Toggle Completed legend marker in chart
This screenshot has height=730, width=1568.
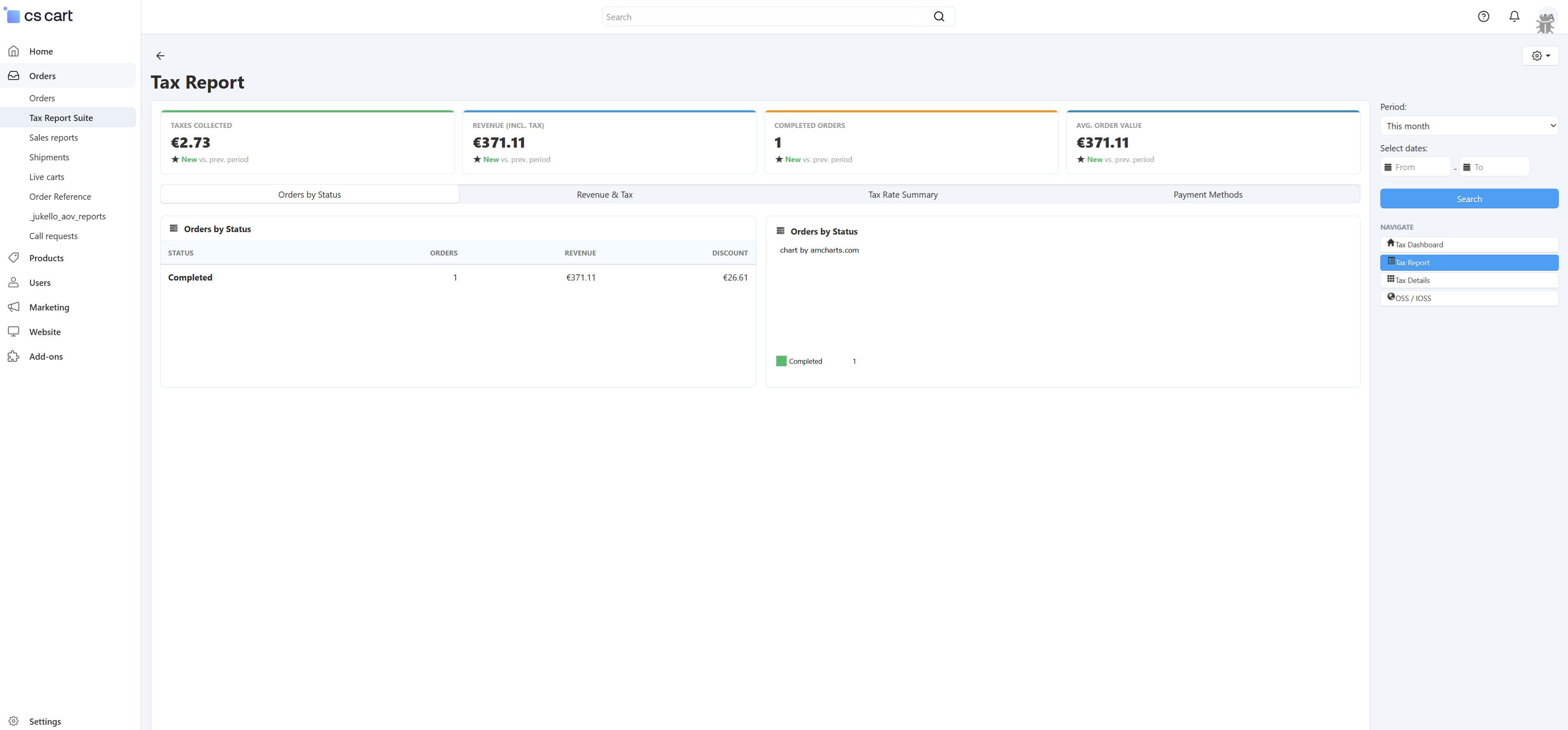click(x=781, y=361)
